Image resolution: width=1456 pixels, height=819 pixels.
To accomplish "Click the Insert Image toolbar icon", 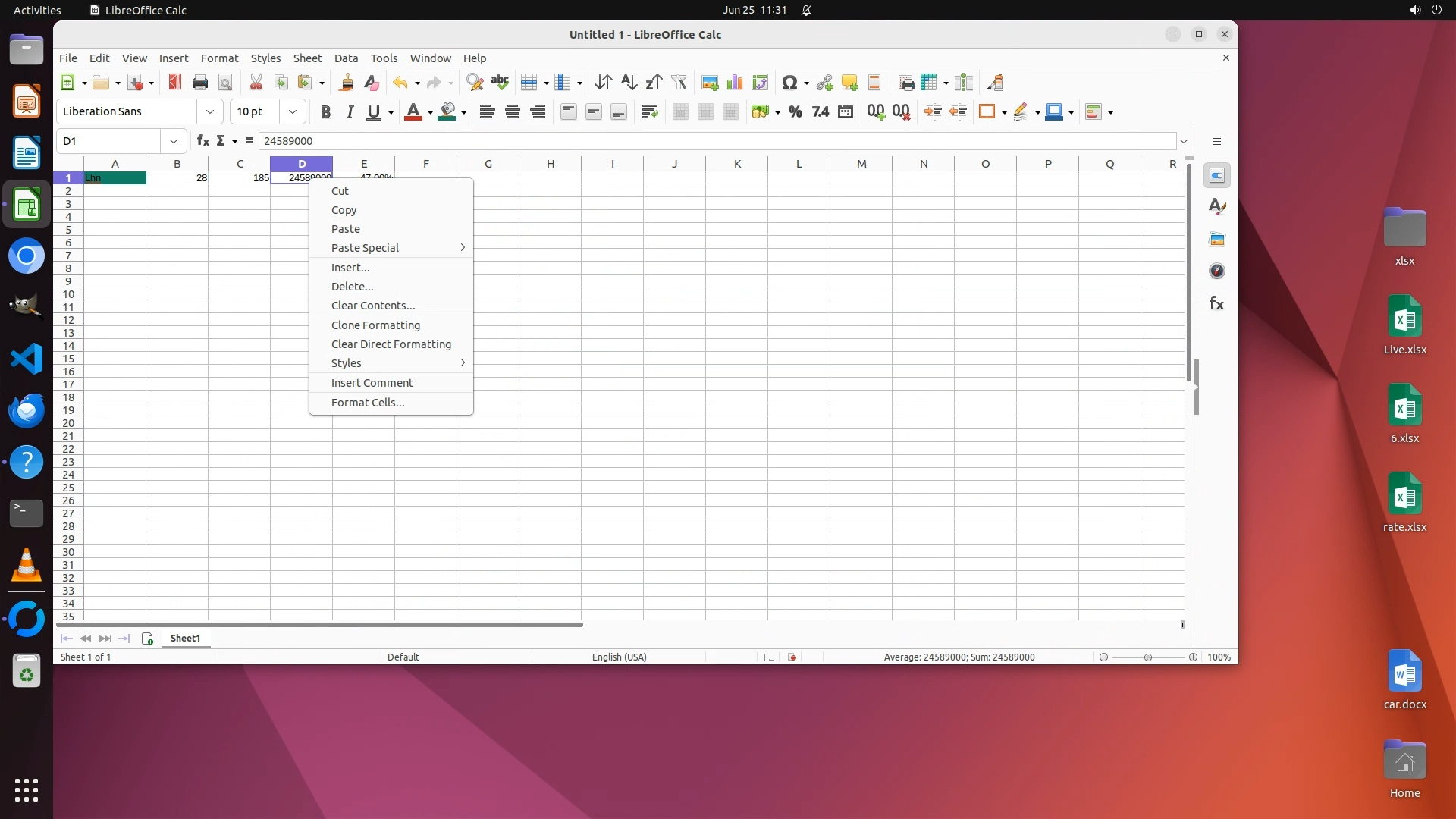I will 710,83.
